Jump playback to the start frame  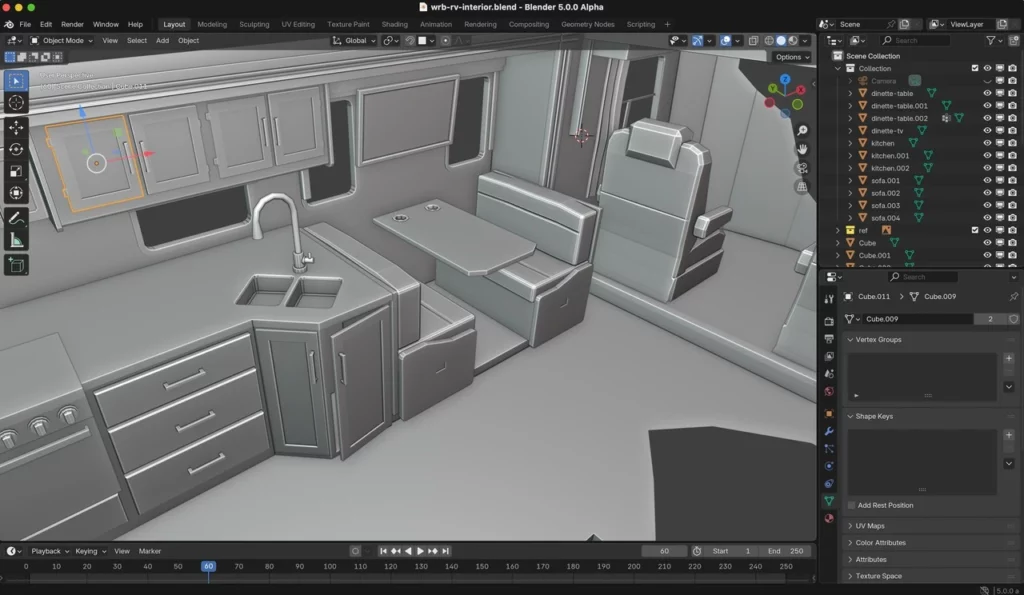[382, 550]
